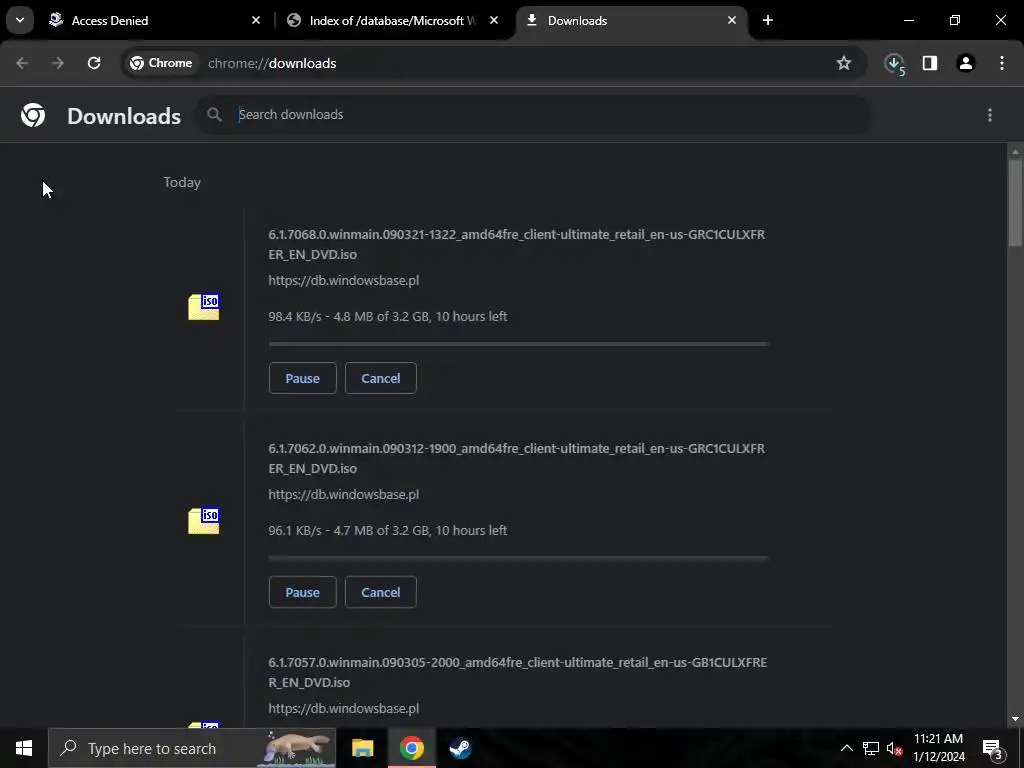This screenshot has height=768, width=1024.
Task: Click the page scrollbar thumb
Action: [x=1015, y=202]
